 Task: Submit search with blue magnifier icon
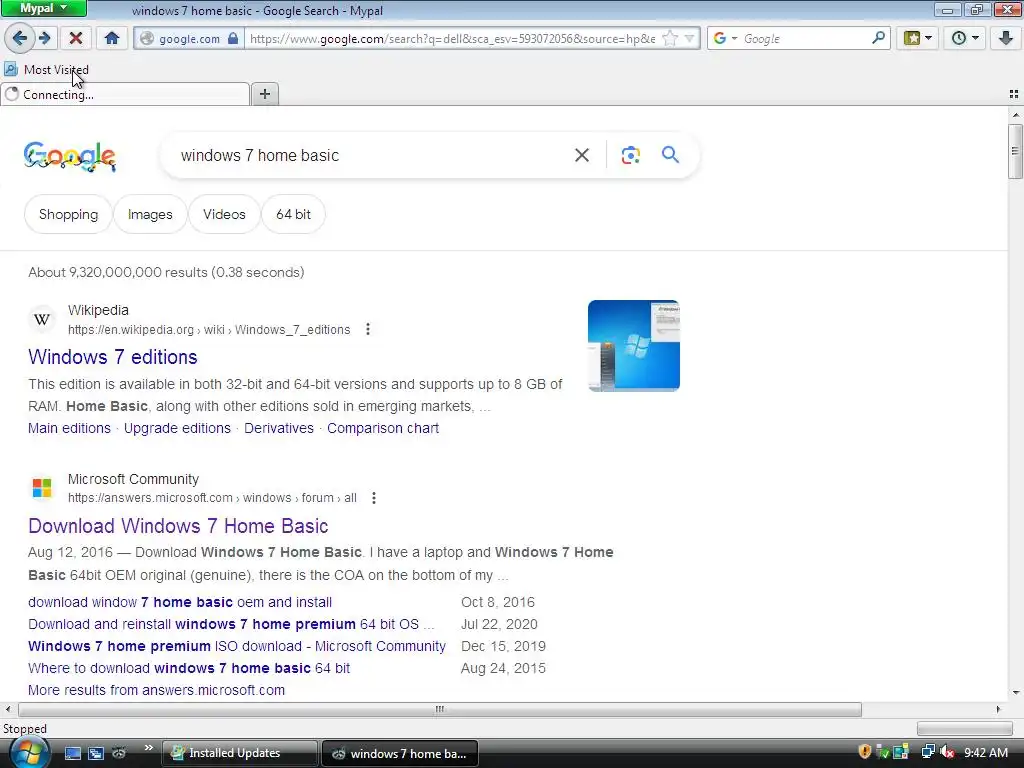tap(670, 155)
